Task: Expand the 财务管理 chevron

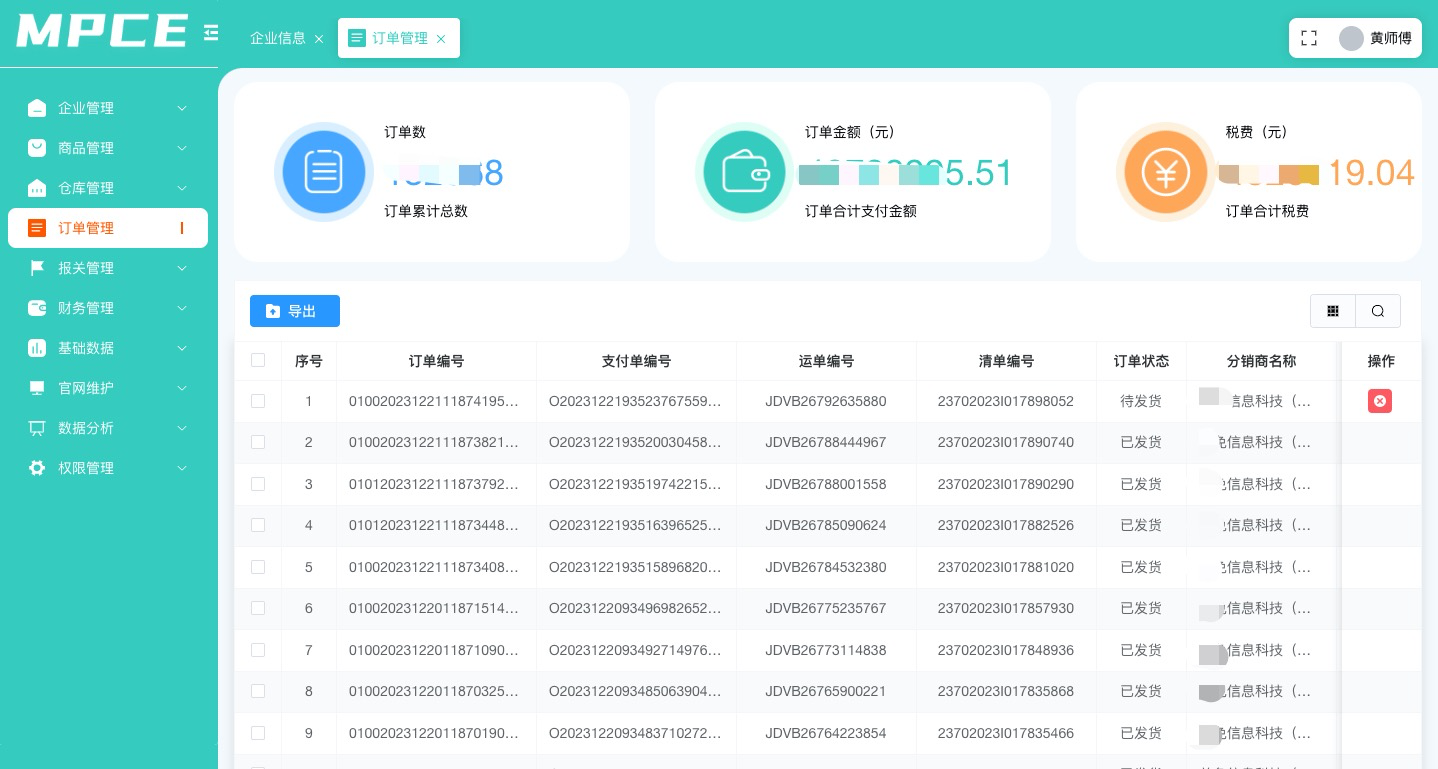Action: [182, 308]
